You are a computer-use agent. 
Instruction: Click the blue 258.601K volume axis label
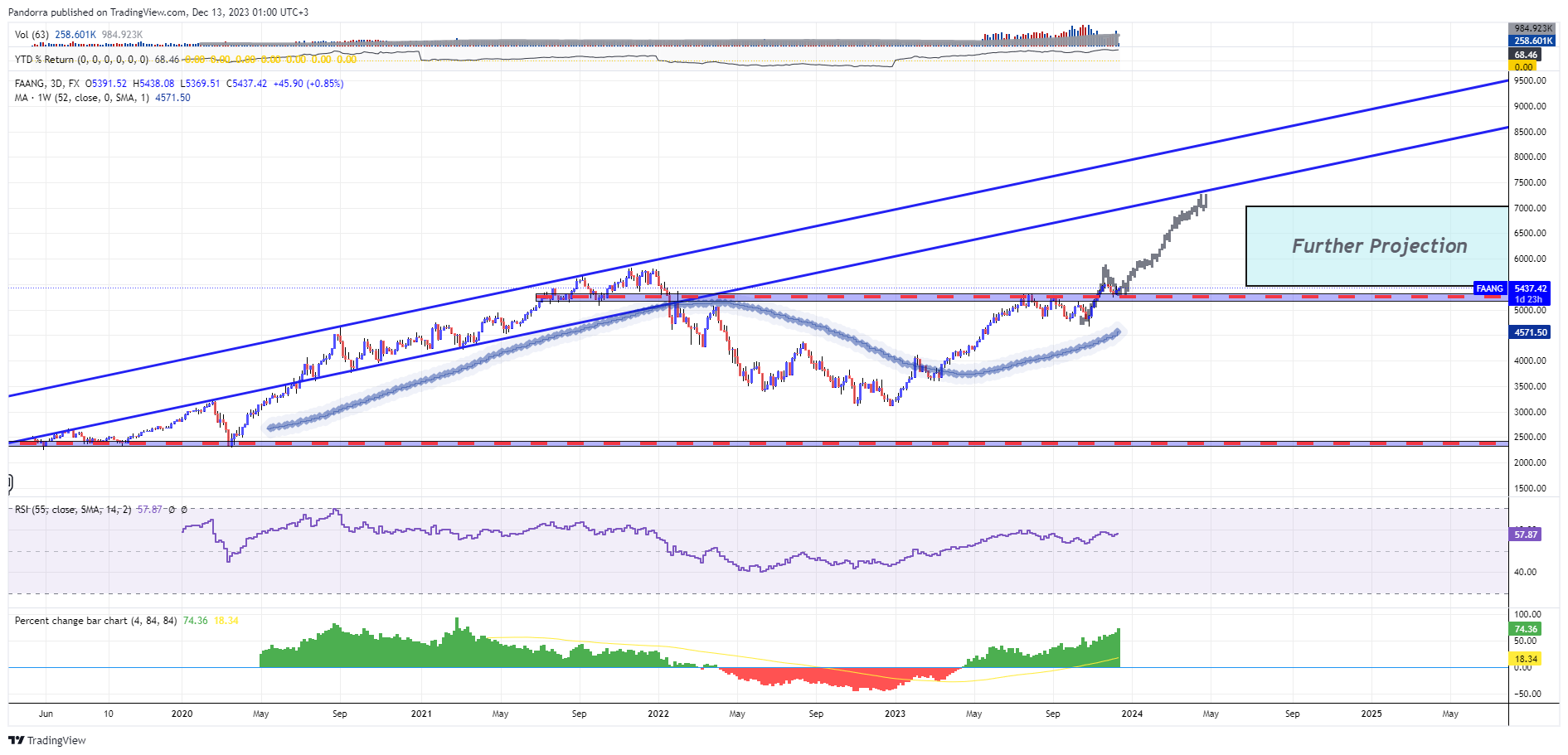coord(1532,41)
